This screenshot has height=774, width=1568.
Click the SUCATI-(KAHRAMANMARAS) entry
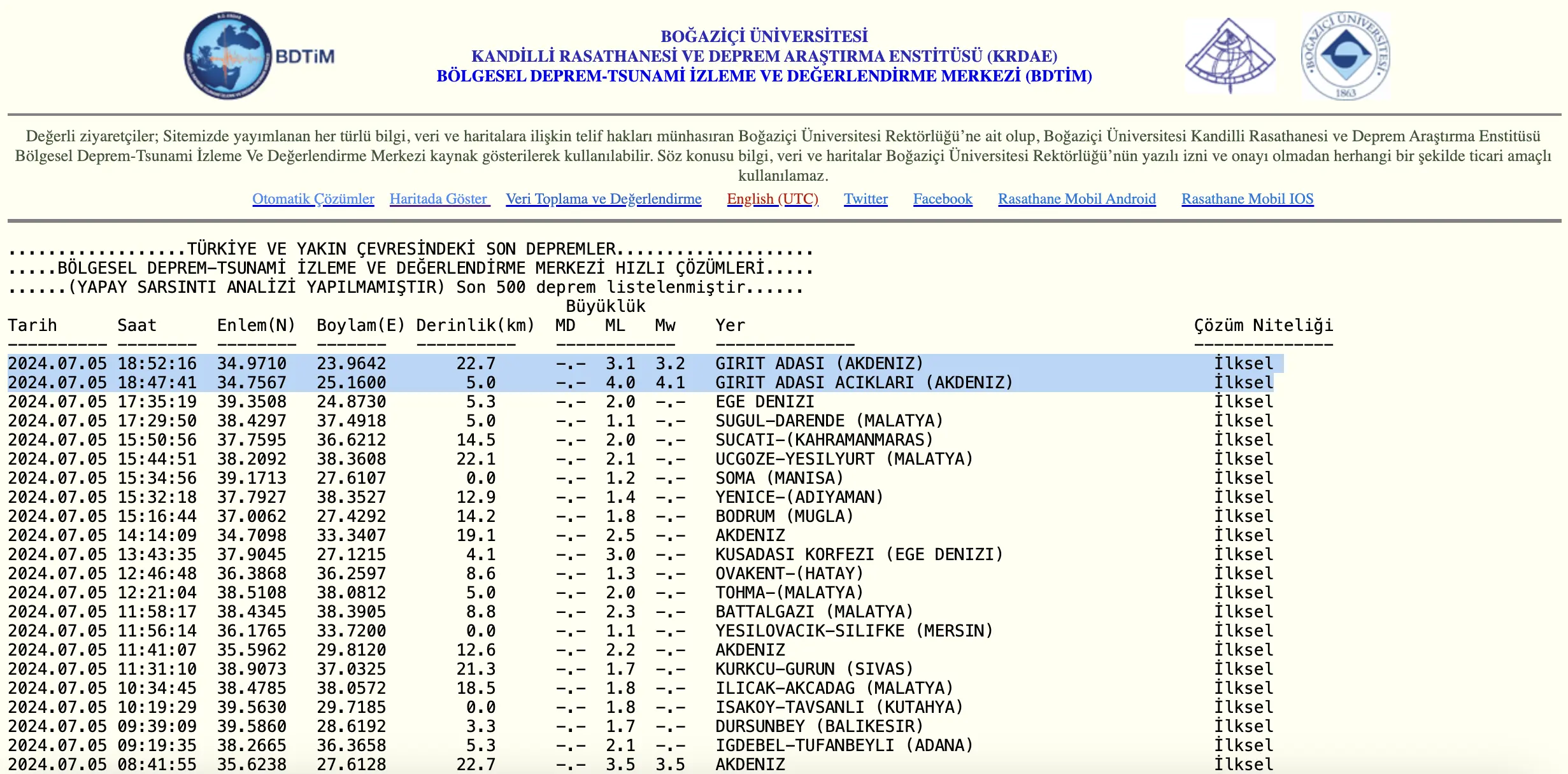point(824,440)
